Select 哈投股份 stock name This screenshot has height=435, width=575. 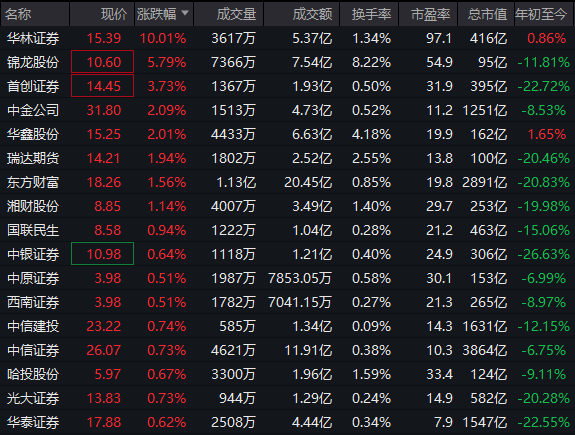point(33,374)
